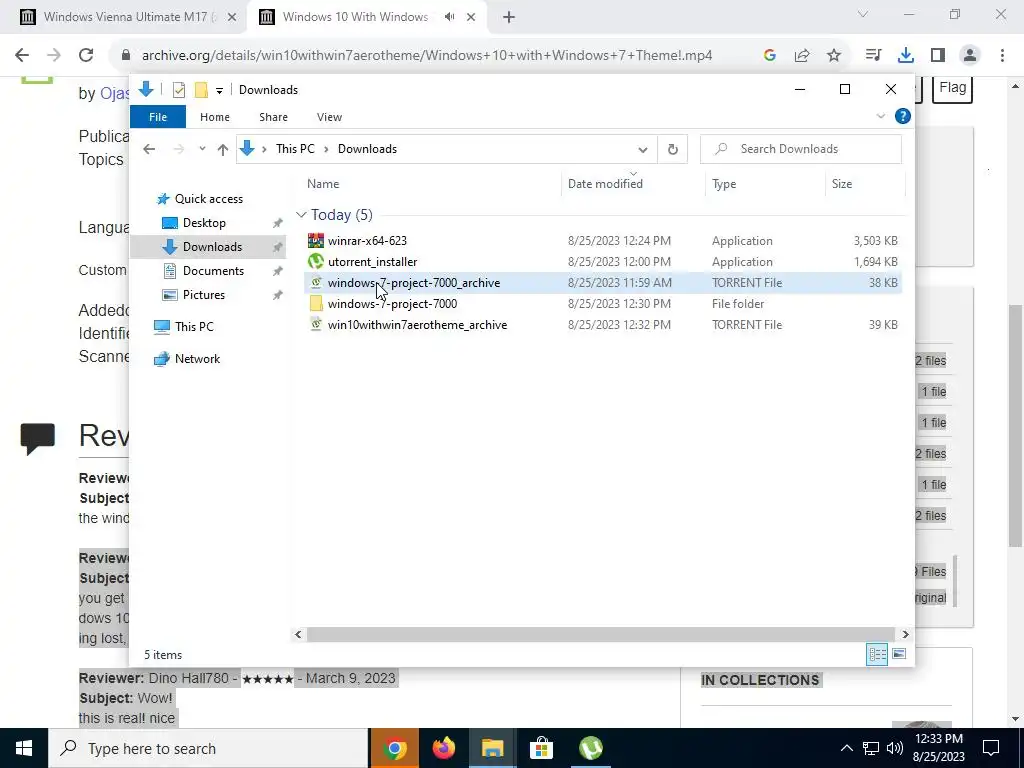Open the Share ribbon tab
The width and height of the screenshot is (1024, 768).
pos(273,117)
